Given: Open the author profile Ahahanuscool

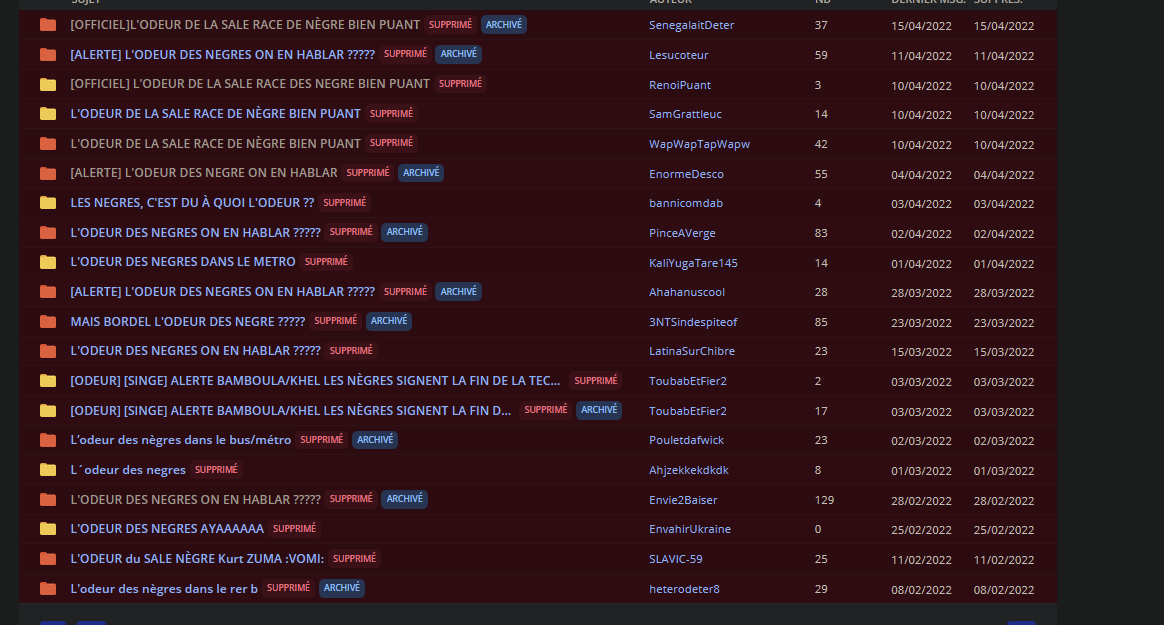Looking at the screenshot, I should pos(687,292).
